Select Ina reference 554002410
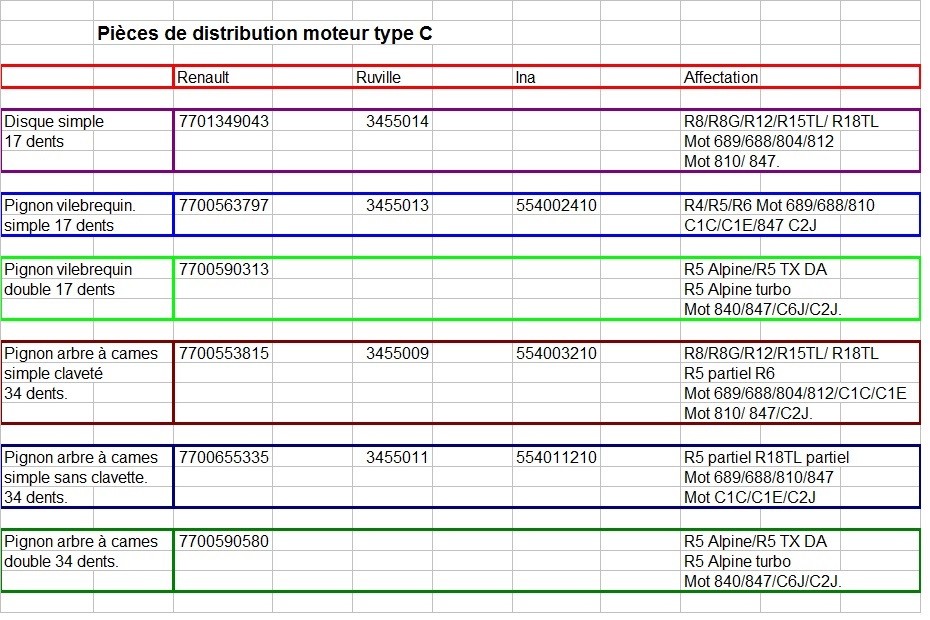930x620 pixels. [x=556, y=206]
